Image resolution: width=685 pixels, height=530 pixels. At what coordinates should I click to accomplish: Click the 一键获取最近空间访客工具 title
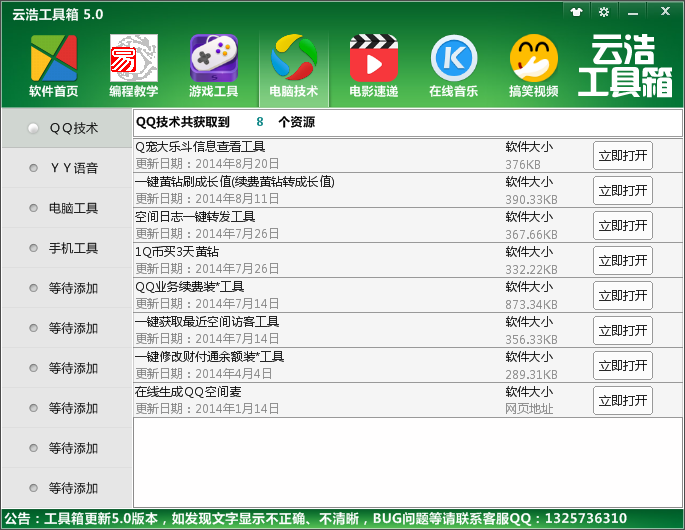coord(207,322)
